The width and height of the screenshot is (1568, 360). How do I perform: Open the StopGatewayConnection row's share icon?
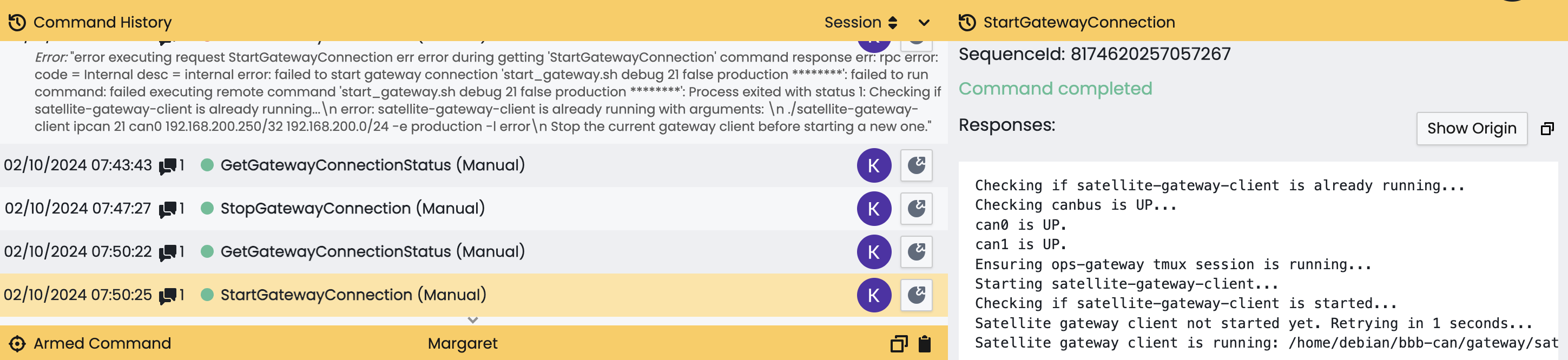[916, 209]
